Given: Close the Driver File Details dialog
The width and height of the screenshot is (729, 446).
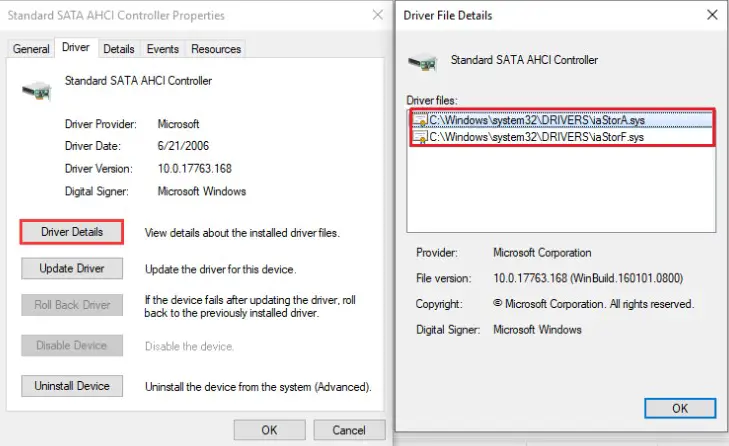Looking at the screenshot, I should tap(712, 15).
